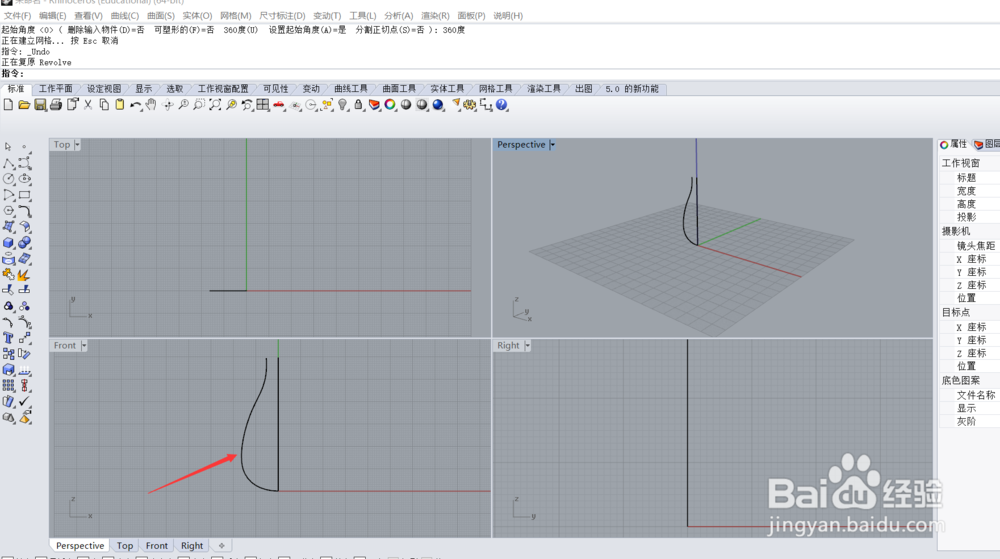The height and width of the screenshot is (559, 1000).
Task: Create a new file with the blank page icon
Action: (x=8, y=105)
